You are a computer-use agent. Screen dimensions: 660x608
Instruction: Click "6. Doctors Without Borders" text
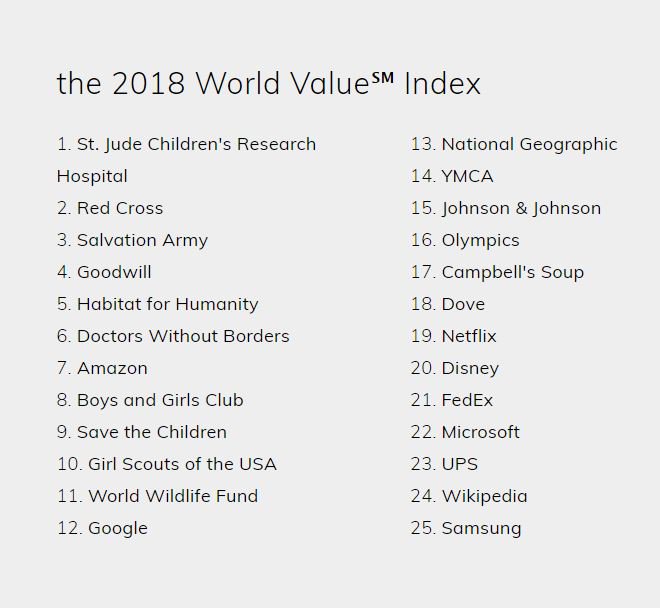(x=173, y=336)
